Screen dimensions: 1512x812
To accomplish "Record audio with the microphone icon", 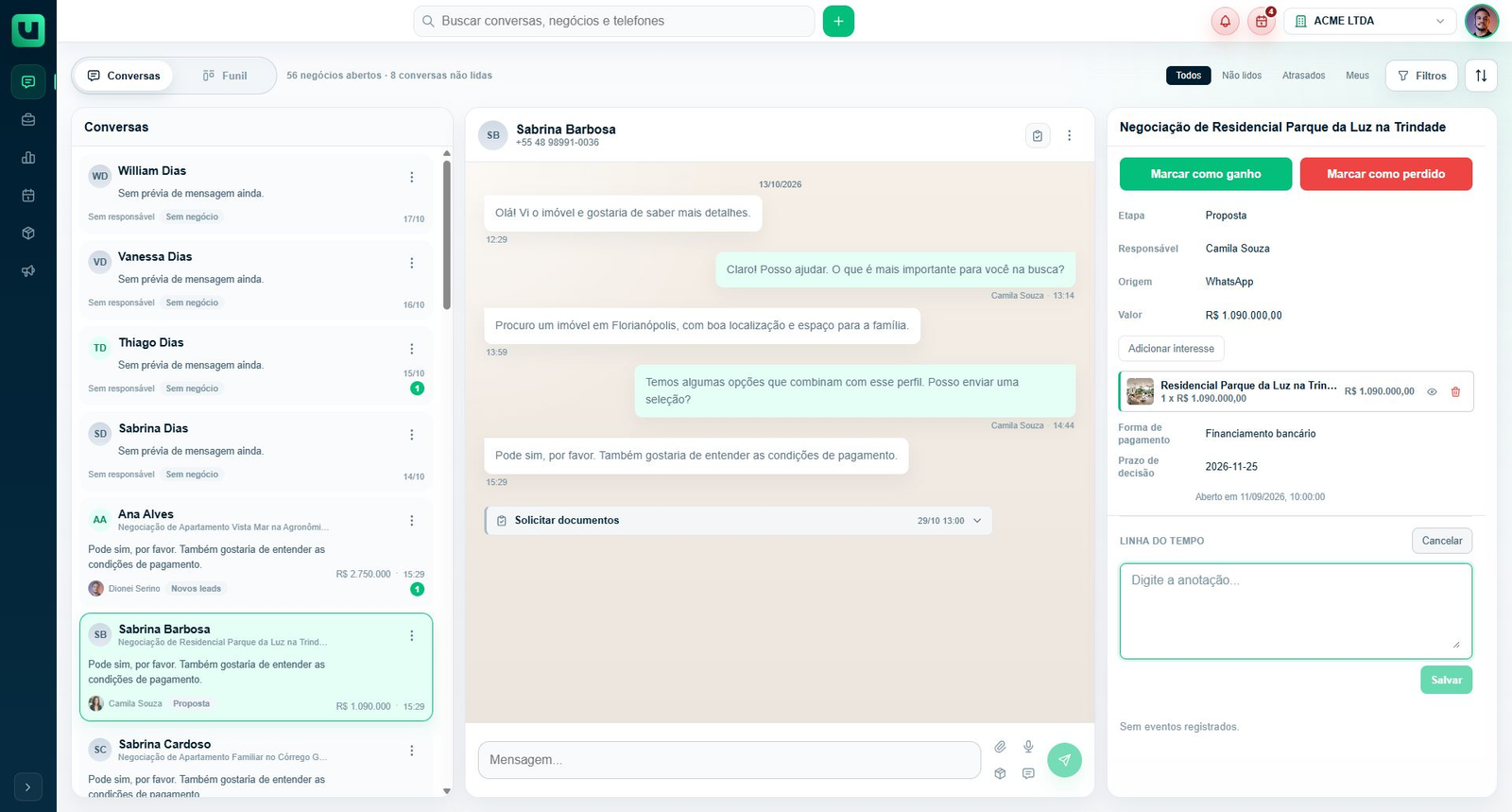I will (1028, 747).
